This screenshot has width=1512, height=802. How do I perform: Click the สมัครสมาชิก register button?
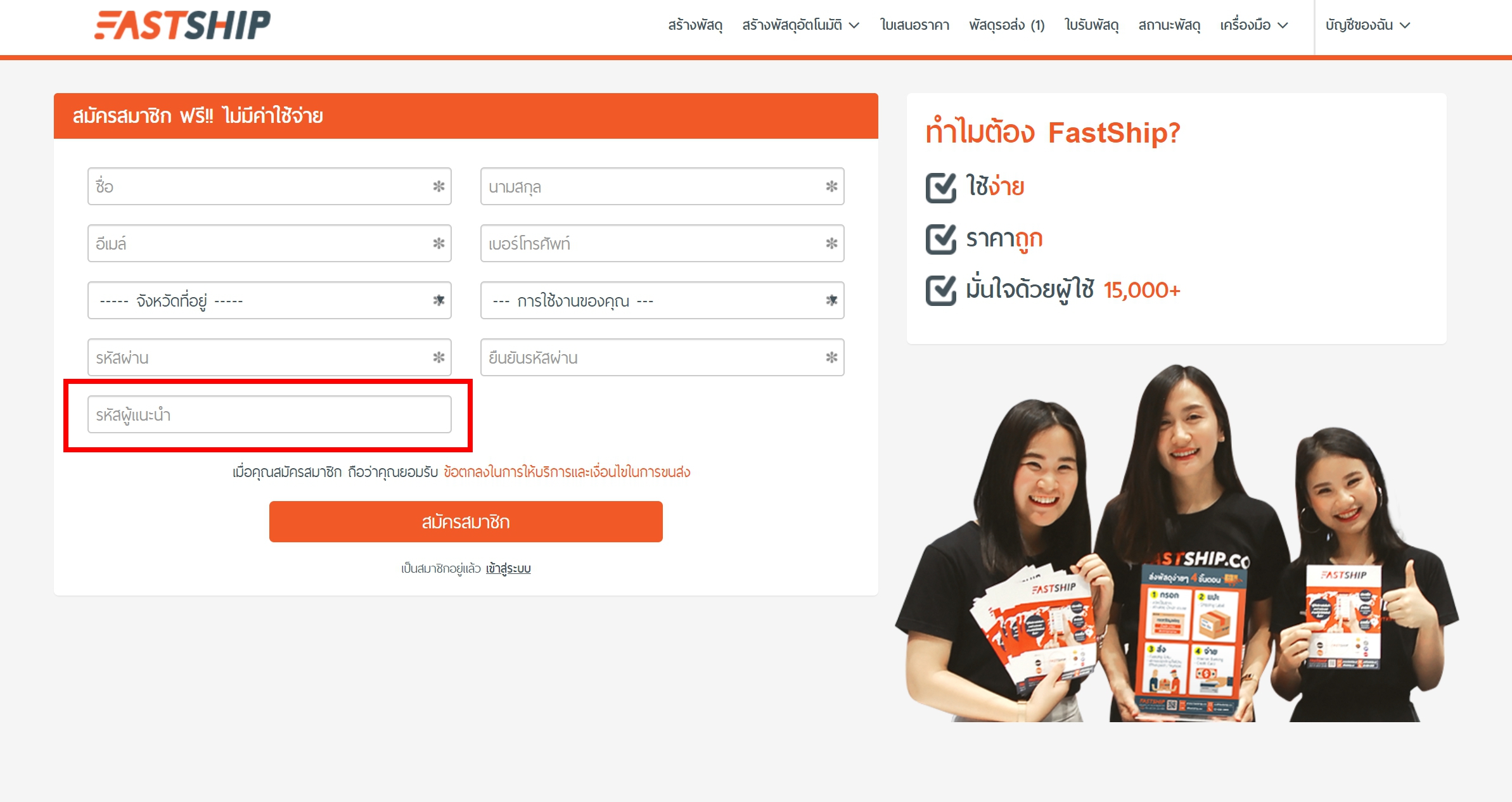[x=466, y=521]
